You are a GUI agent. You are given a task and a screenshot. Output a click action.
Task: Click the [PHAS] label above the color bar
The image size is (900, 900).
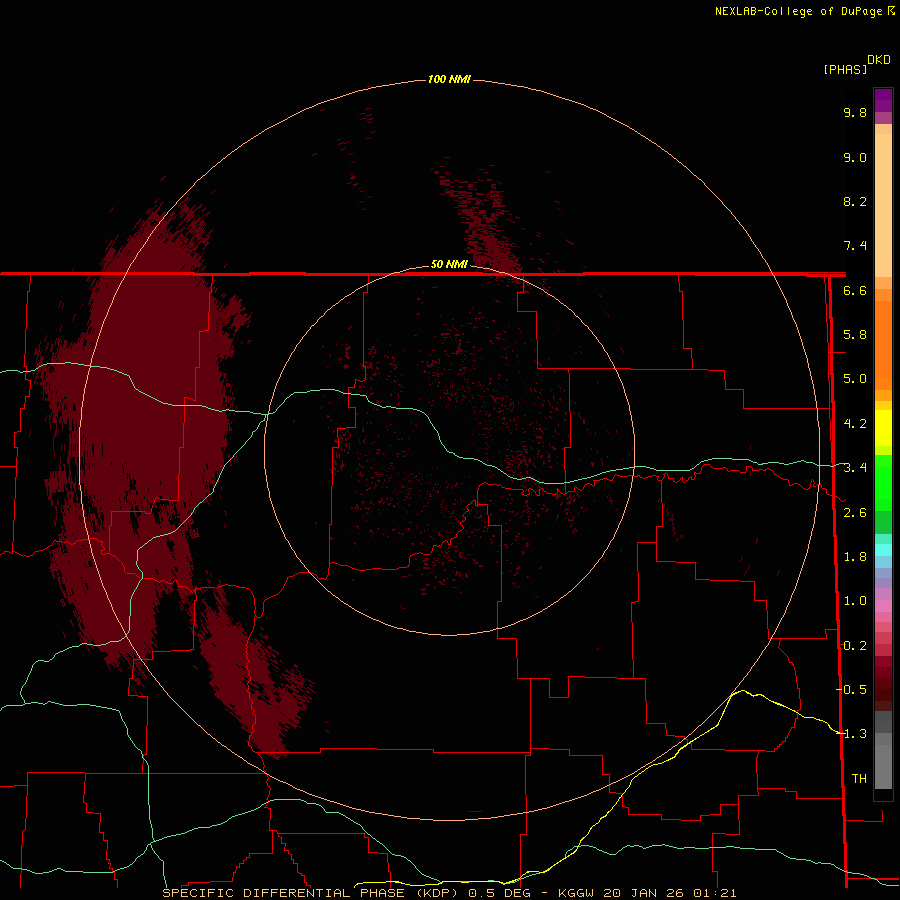point(845,69)
